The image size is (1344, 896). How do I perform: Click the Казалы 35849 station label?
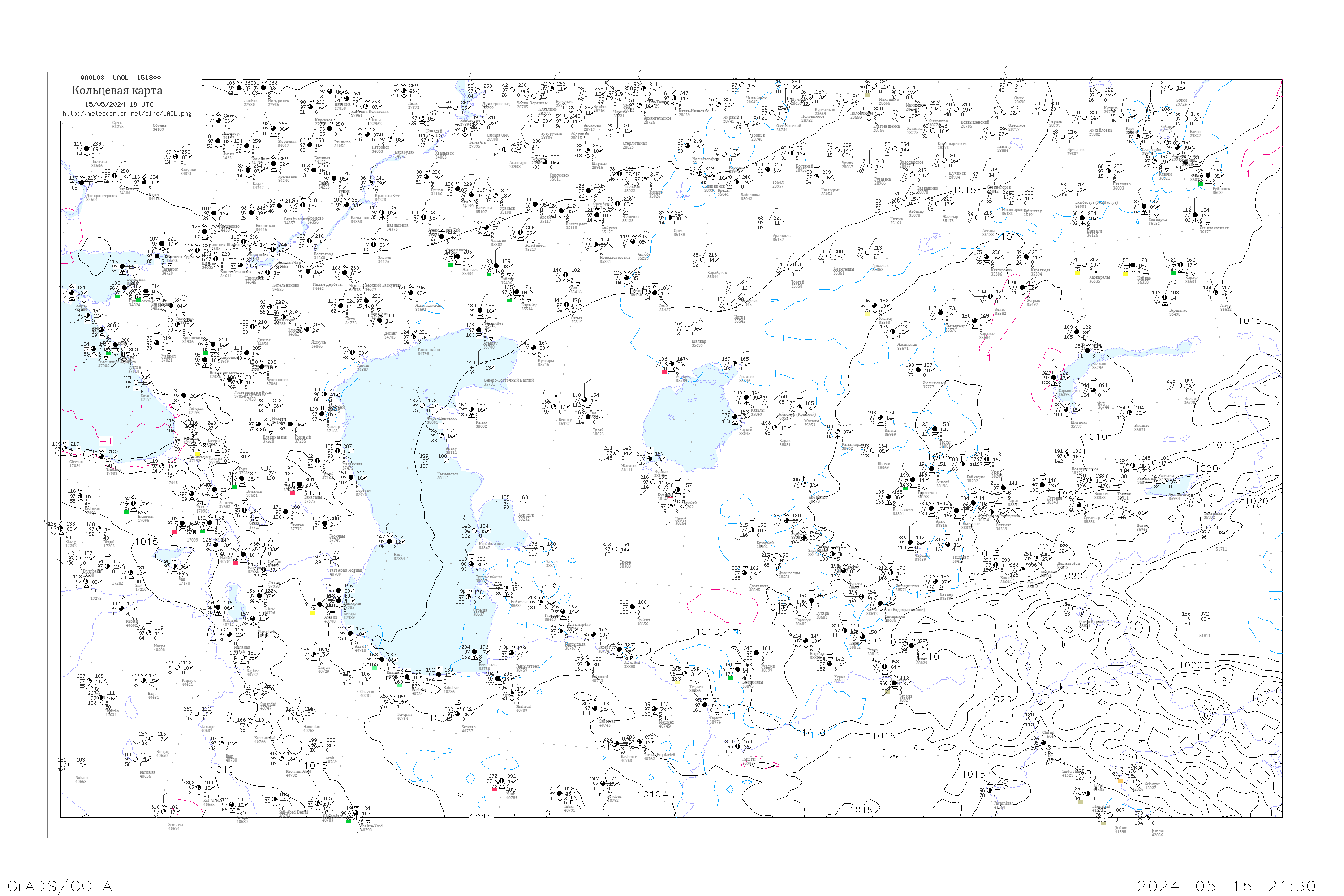point(757,412)
